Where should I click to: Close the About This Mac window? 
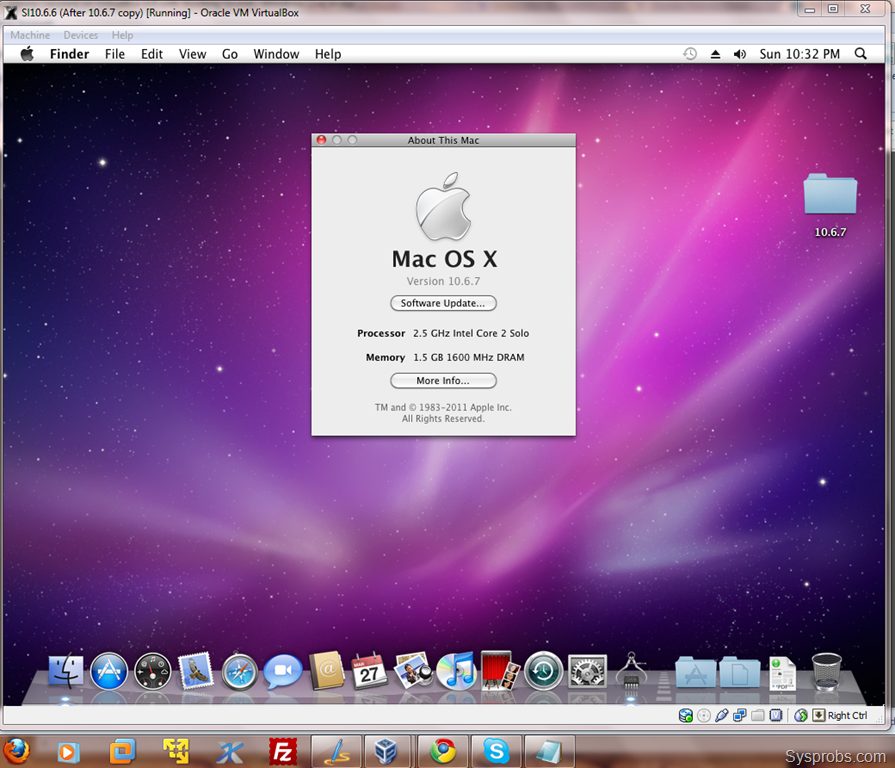pyautogui.click(x=321, y=140)
